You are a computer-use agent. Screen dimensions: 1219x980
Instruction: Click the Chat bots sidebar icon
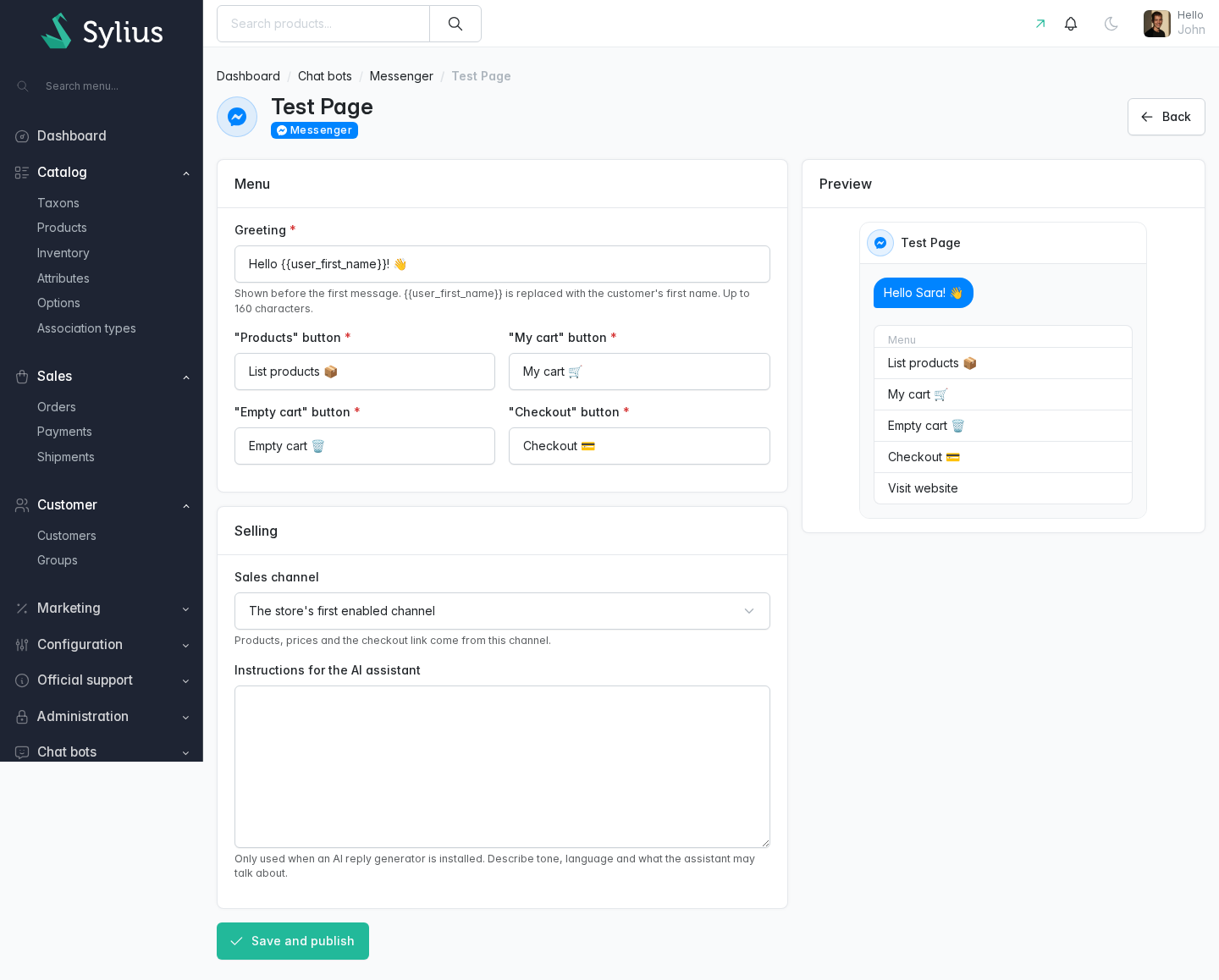[22, 752]
